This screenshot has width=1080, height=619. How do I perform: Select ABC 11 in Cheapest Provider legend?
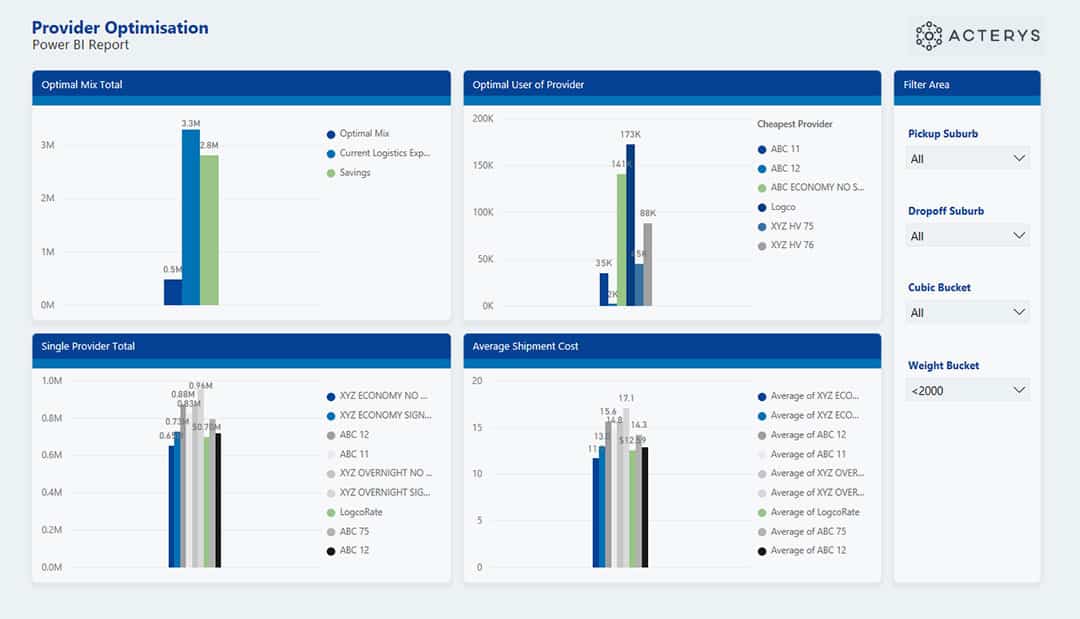point(785,149)
